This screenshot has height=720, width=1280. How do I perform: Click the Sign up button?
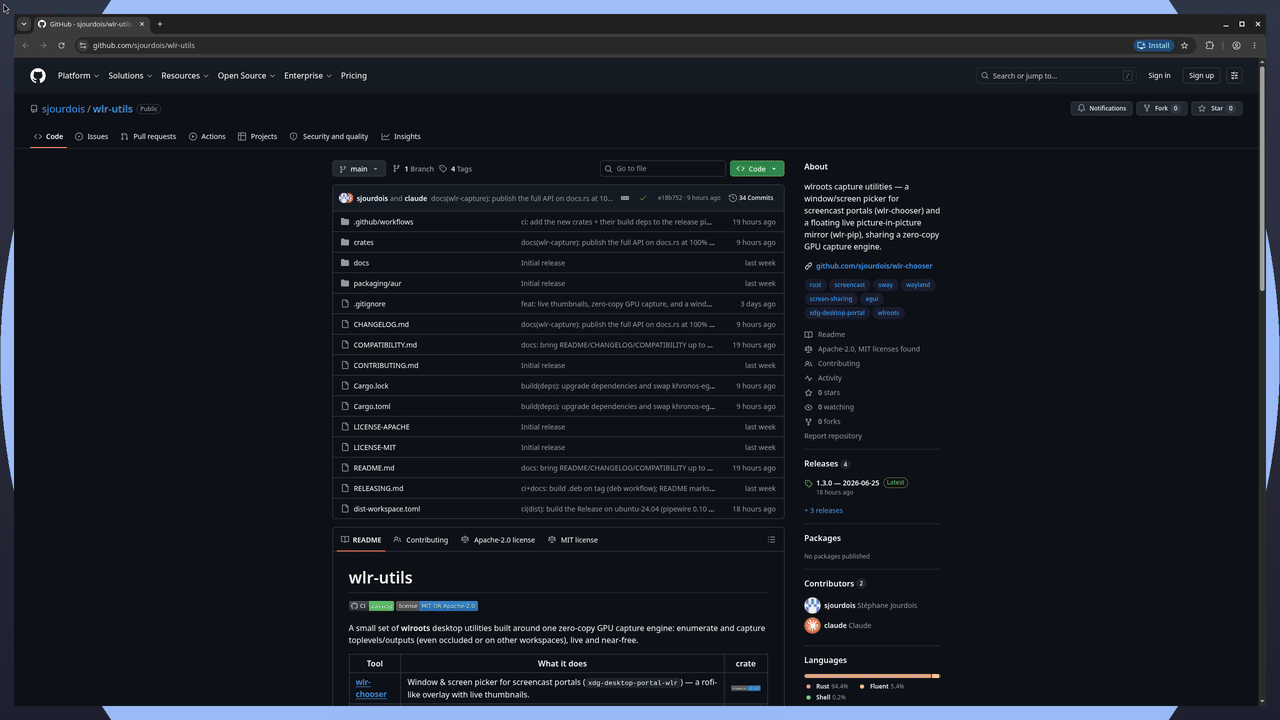(x=1201, y=76)
